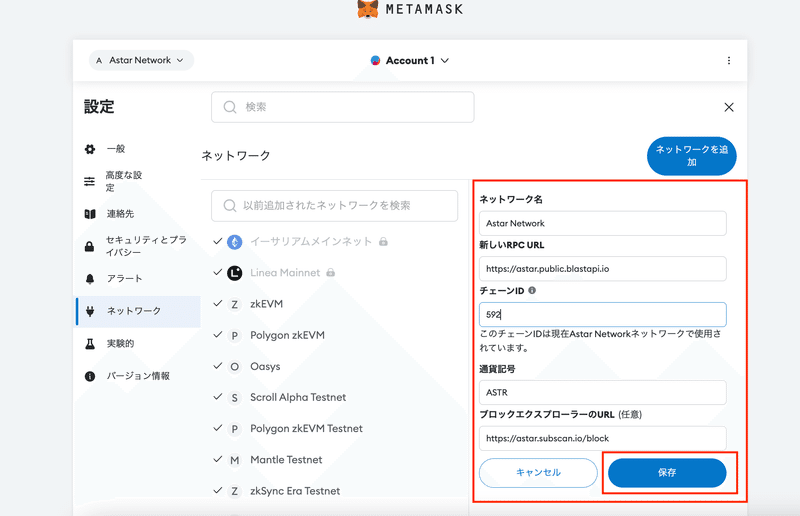Click the magnifier icon in the 検索 box
This screenshot has width=800, height=516.
click(230, 107)
